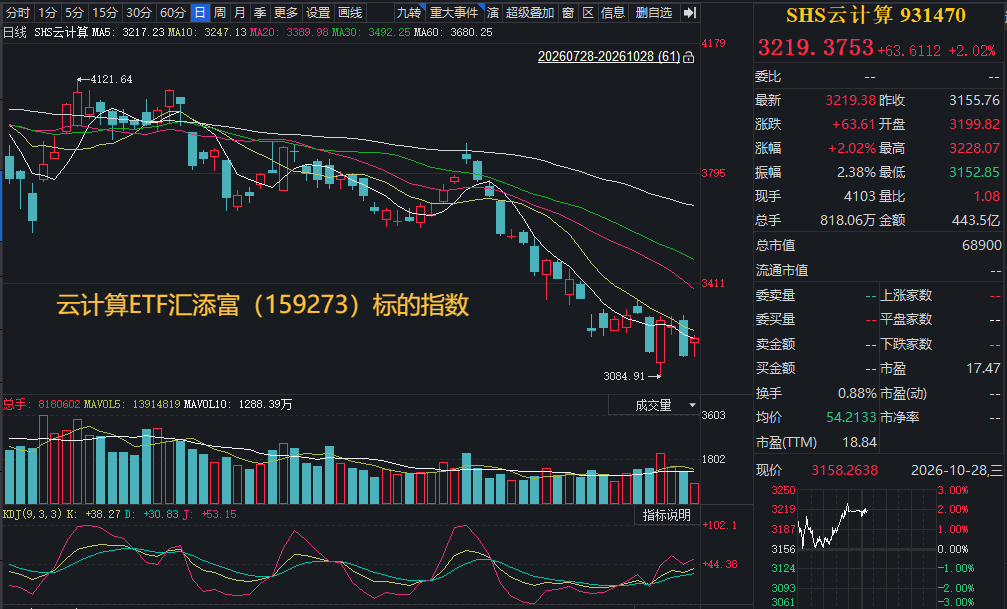The width and height of the screenshot is (1007, 609).
Task: Click the MA20: 3389.98 label
Action: tap(289, 32)
